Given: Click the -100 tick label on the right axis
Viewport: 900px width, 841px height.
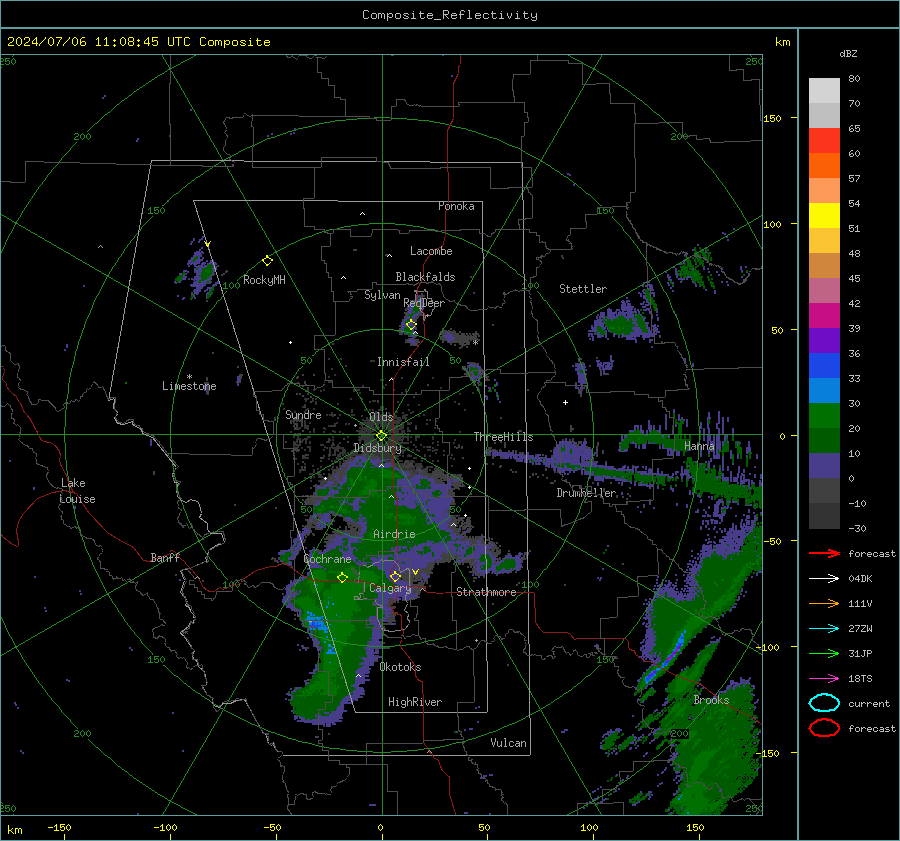Looking at the screenshot, I should [x=769, y=647].
